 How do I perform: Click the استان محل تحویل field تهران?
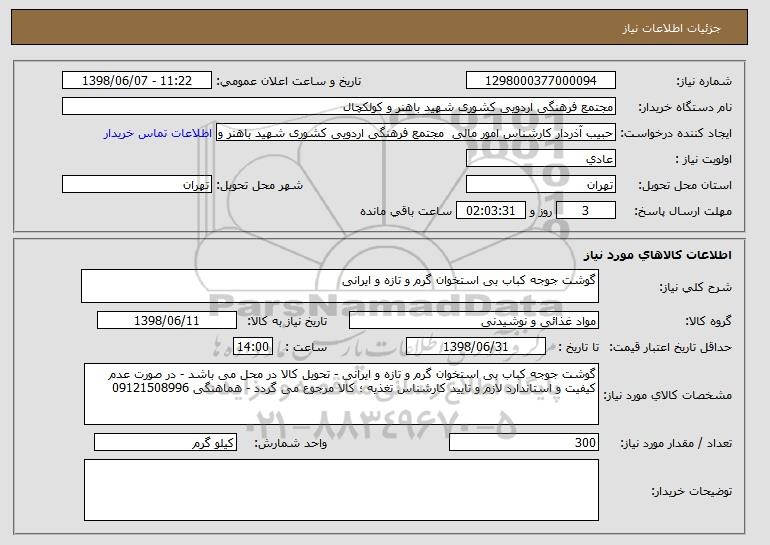[x=541, y=185]
